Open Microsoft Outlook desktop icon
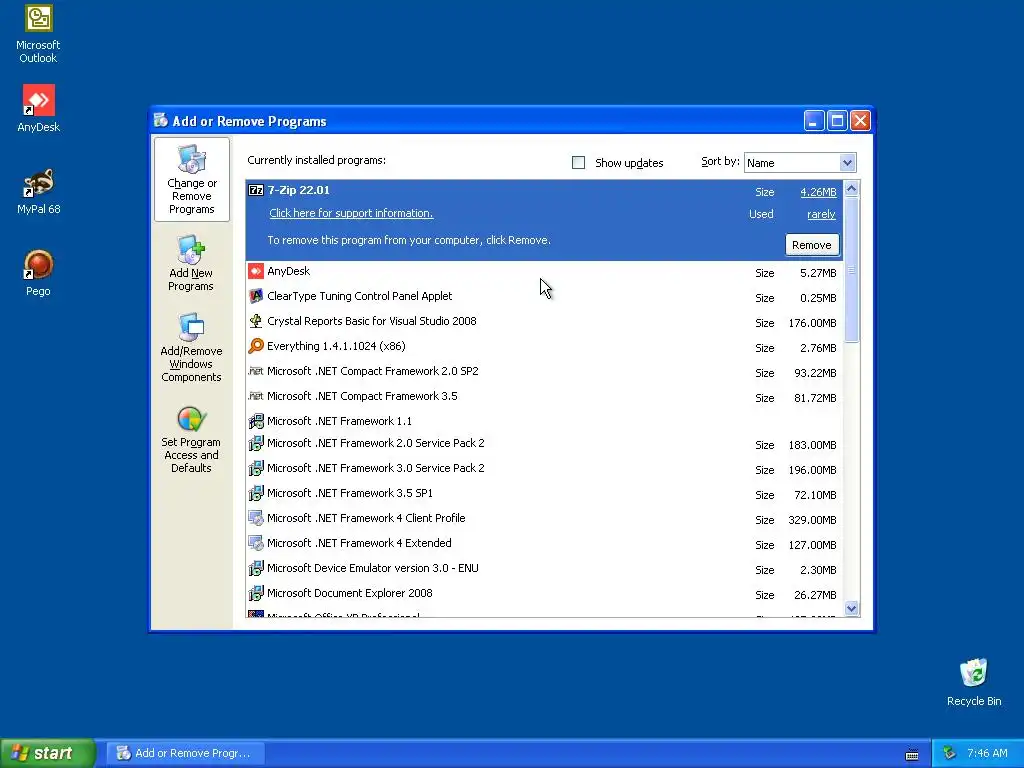Screen dimensions: 1024x768 pos(38,34)
